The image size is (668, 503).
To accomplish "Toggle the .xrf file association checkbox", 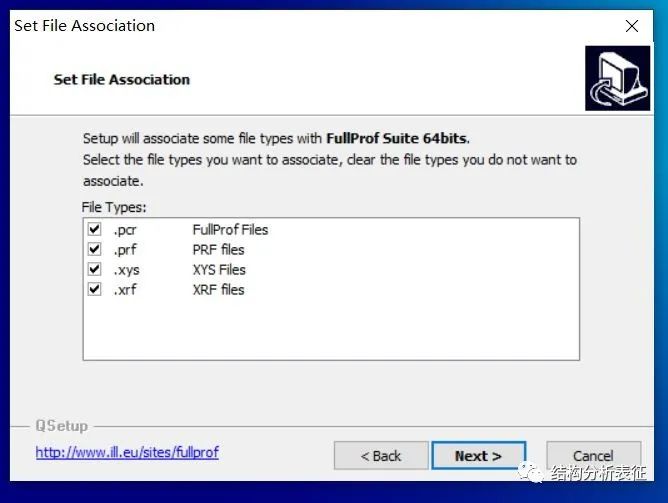I will click(x=94, y=289).
